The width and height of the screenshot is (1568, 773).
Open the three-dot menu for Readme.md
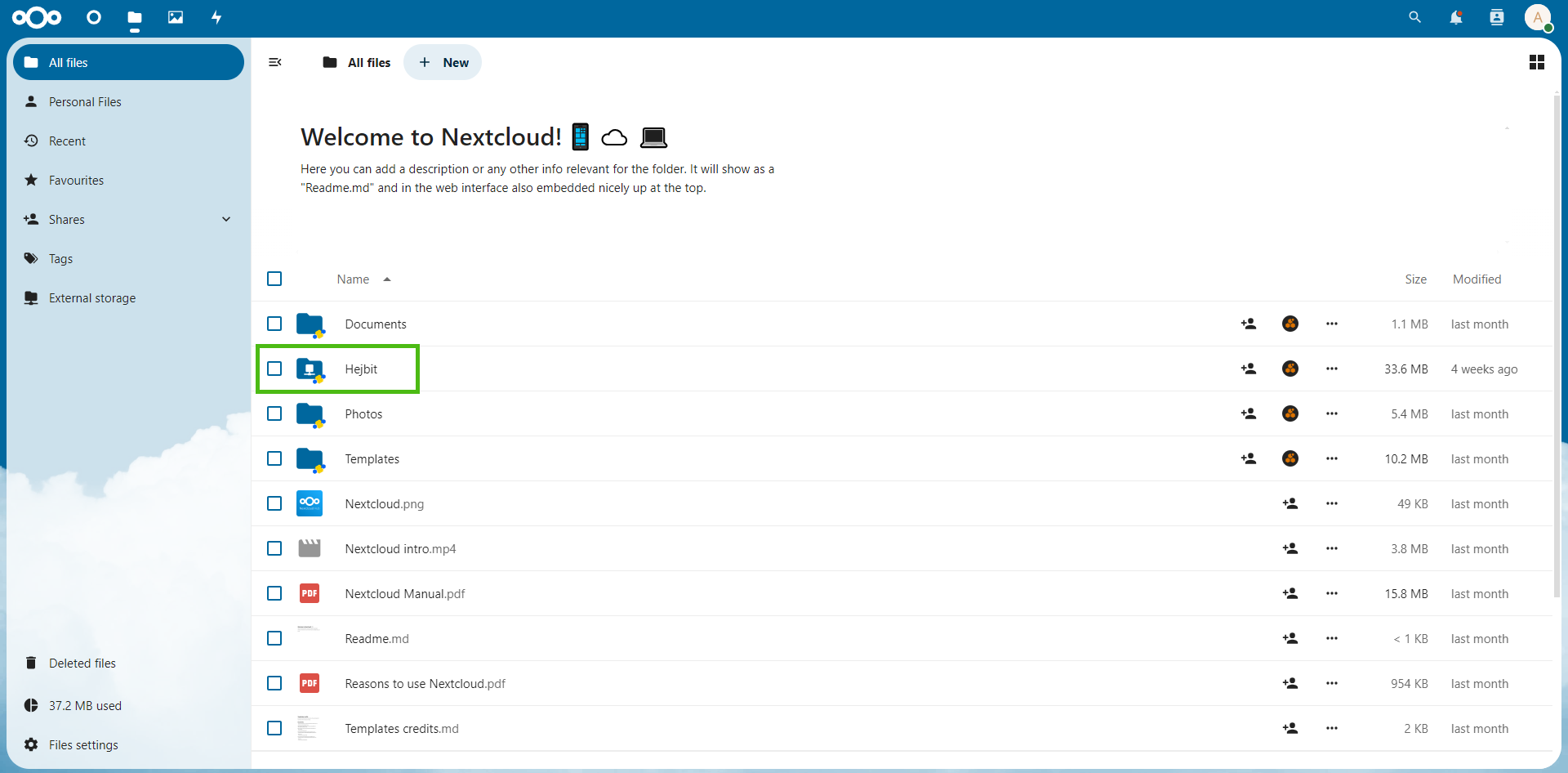(x=1332, y=638)
